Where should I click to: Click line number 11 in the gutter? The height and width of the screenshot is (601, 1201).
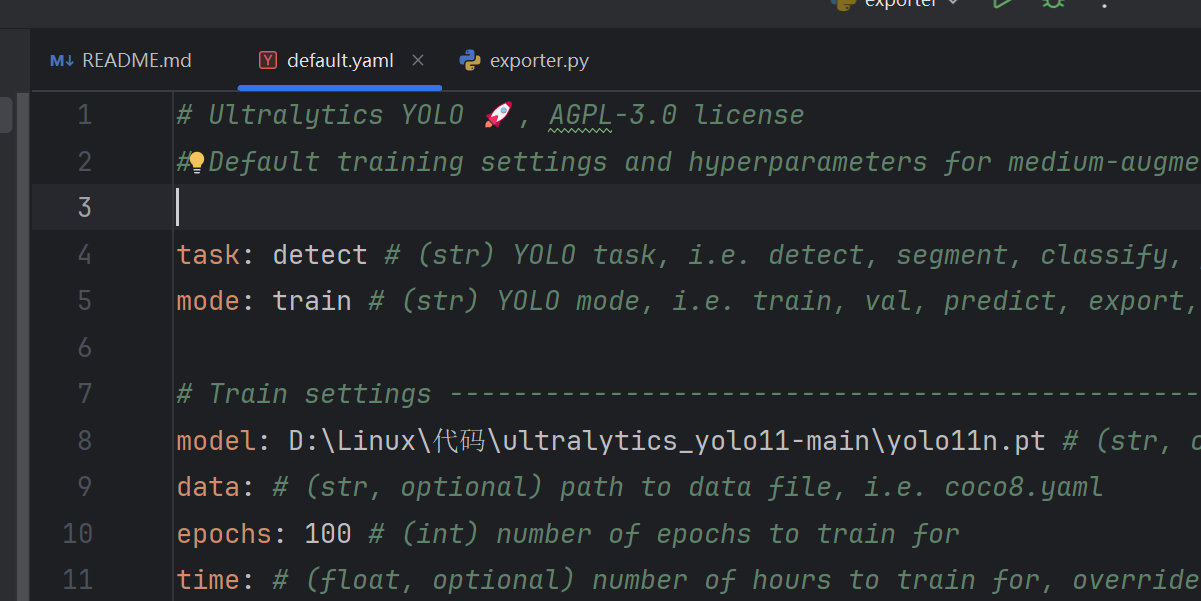77,580
